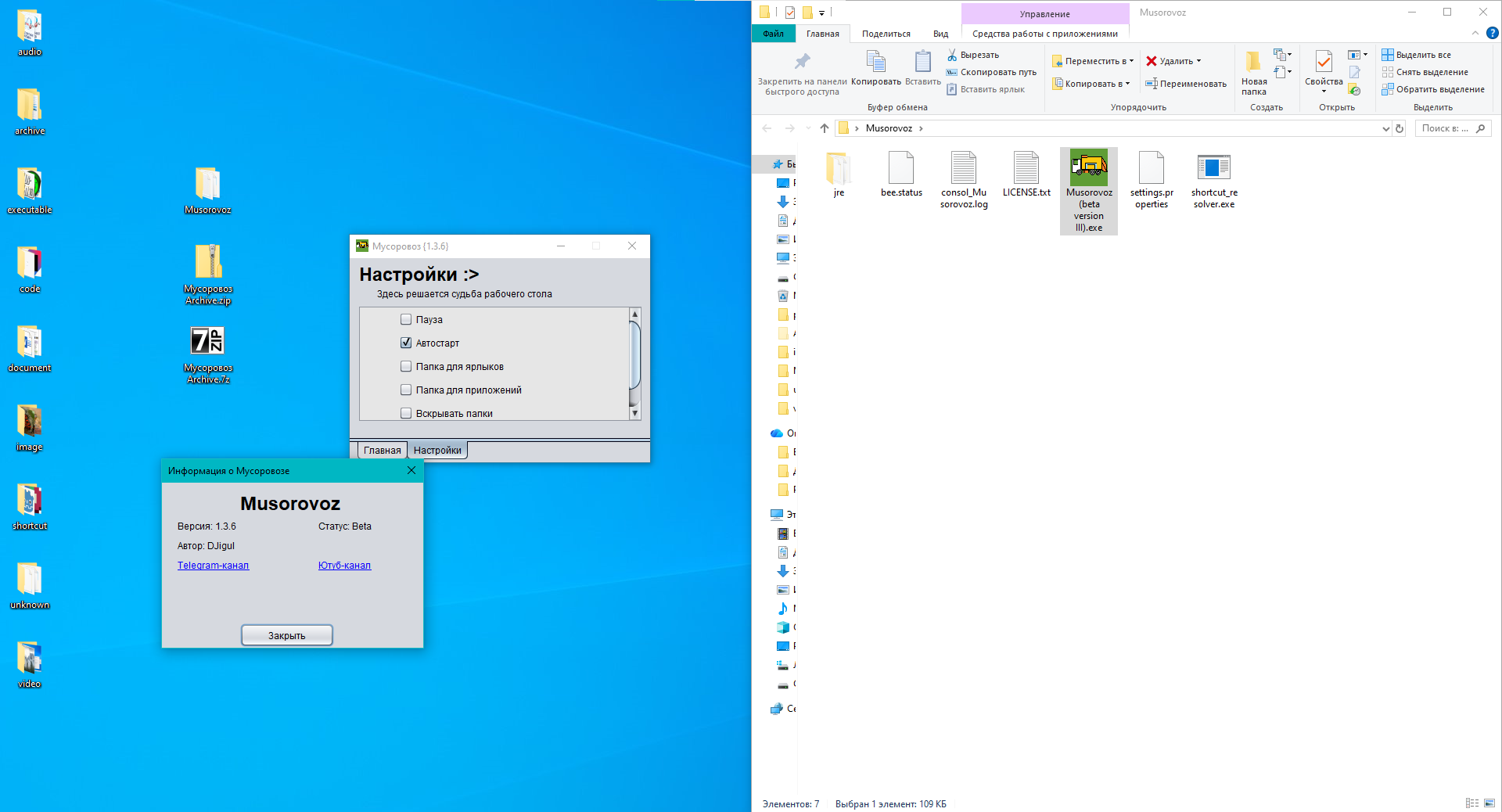Click Вставить ярлык in the ribbon

986,89
